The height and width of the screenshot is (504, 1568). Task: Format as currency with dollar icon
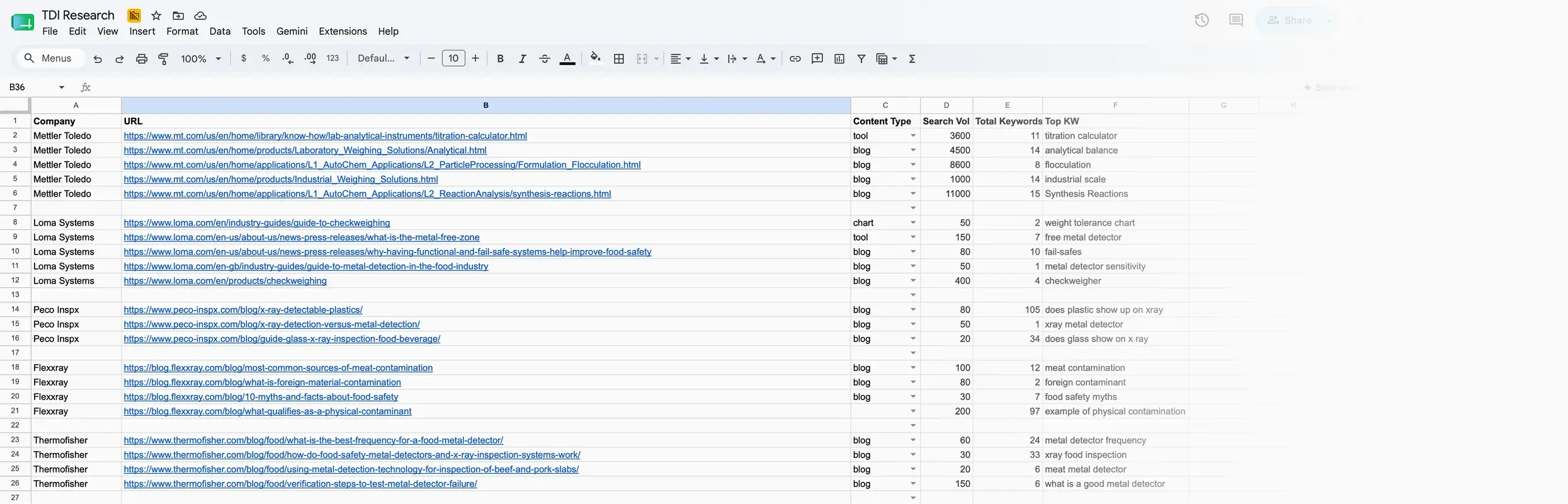pyautogui.click(x=244, y=59)
